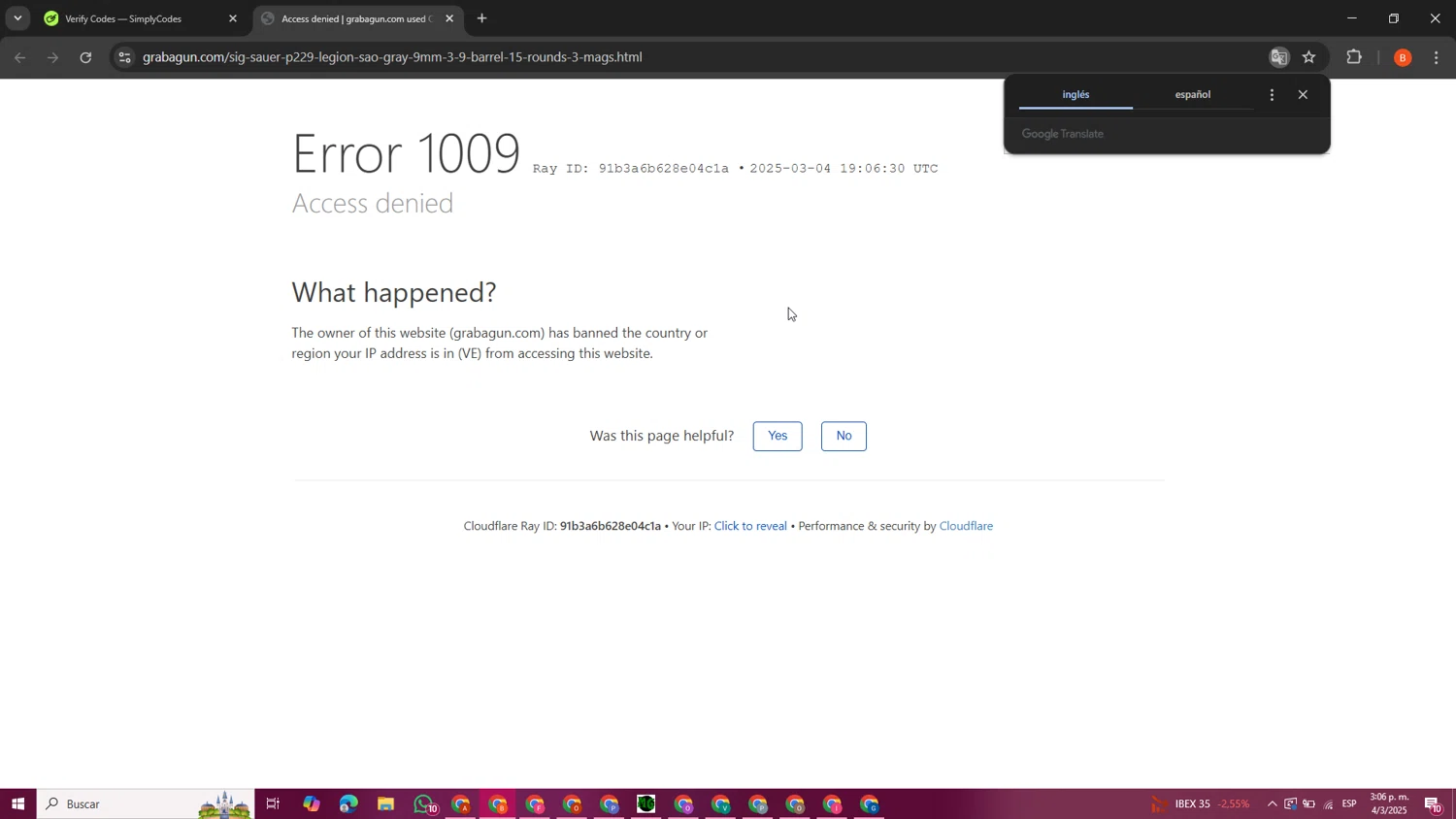
Task: Close the Access denied grabagun tab
Action: 449,18
